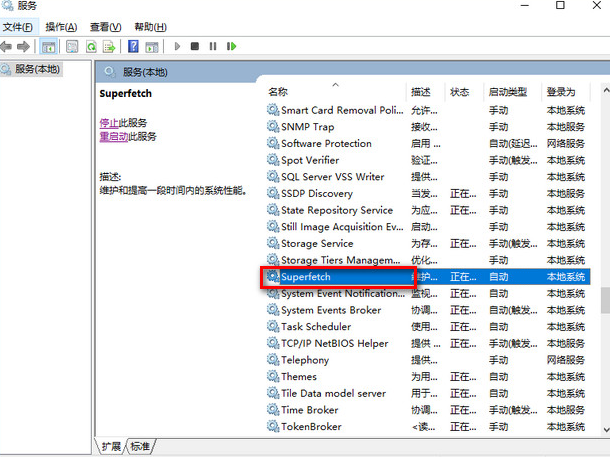Sort by the 启动类型 column header

click(x=506, y=92)
